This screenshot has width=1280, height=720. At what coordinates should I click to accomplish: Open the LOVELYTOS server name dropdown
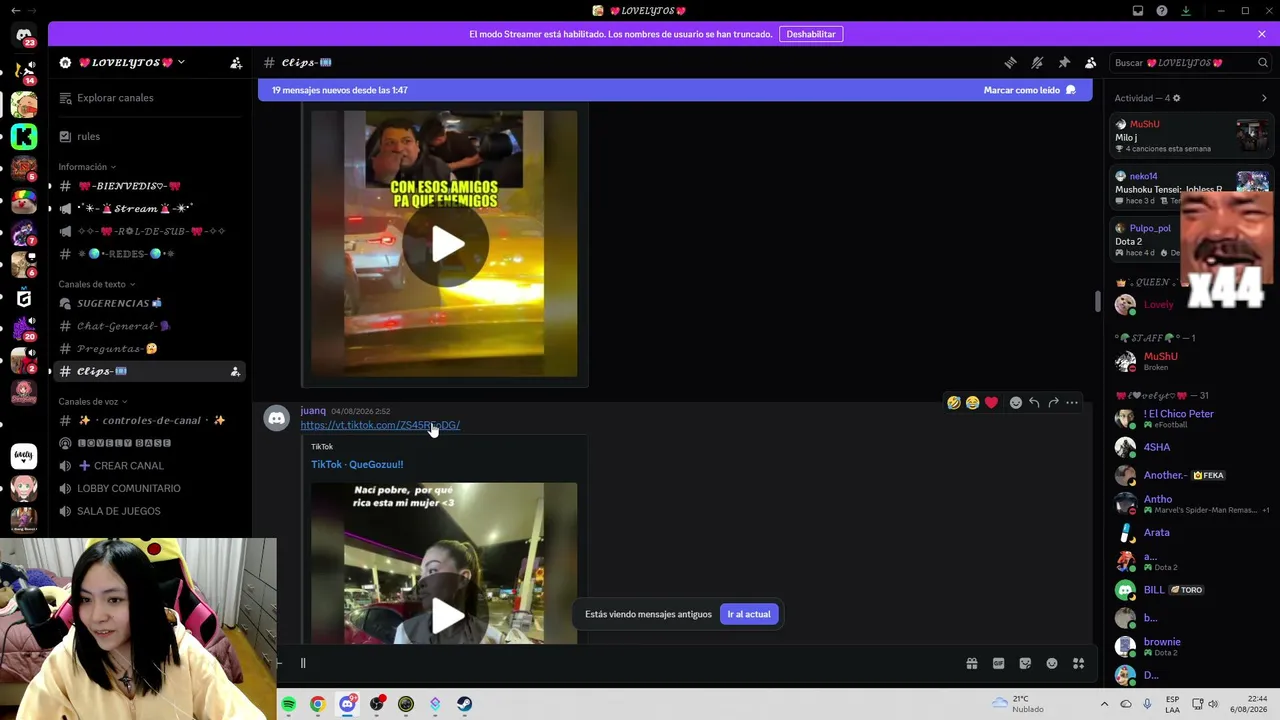(x=131, y=62)
